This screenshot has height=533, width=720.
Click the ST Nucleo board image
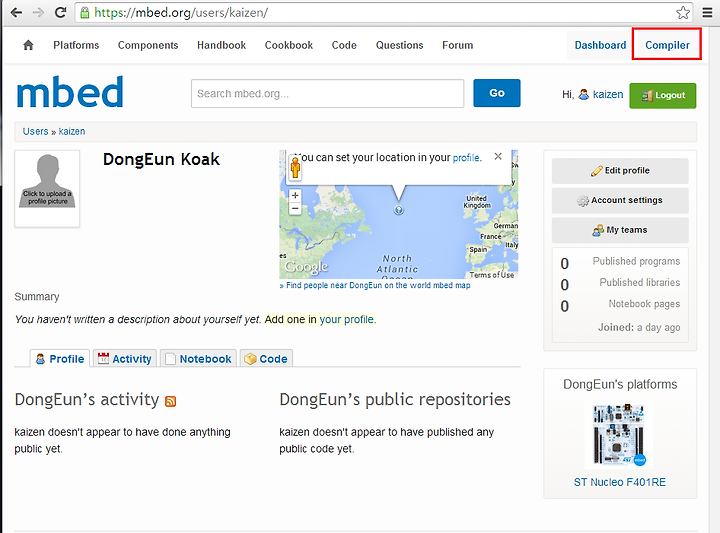pyautogui.click(x=619, y=435)
